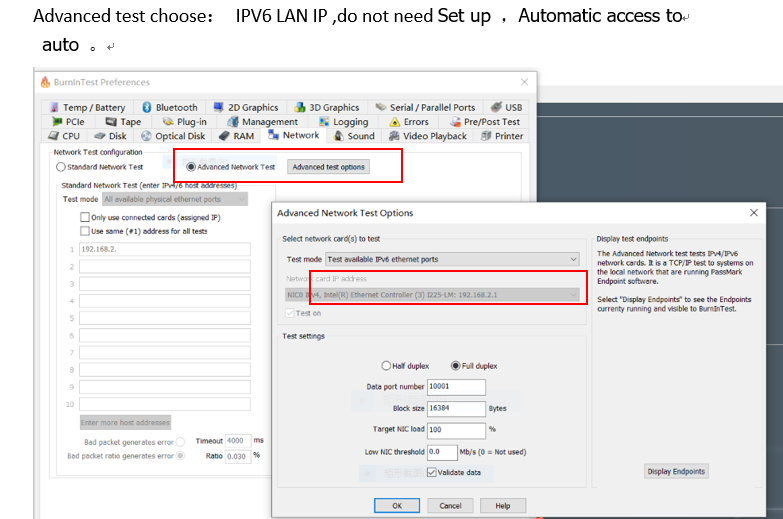
Task: Select Half duplex radio button
Action: pyautogui.click(x=386, y=366)
